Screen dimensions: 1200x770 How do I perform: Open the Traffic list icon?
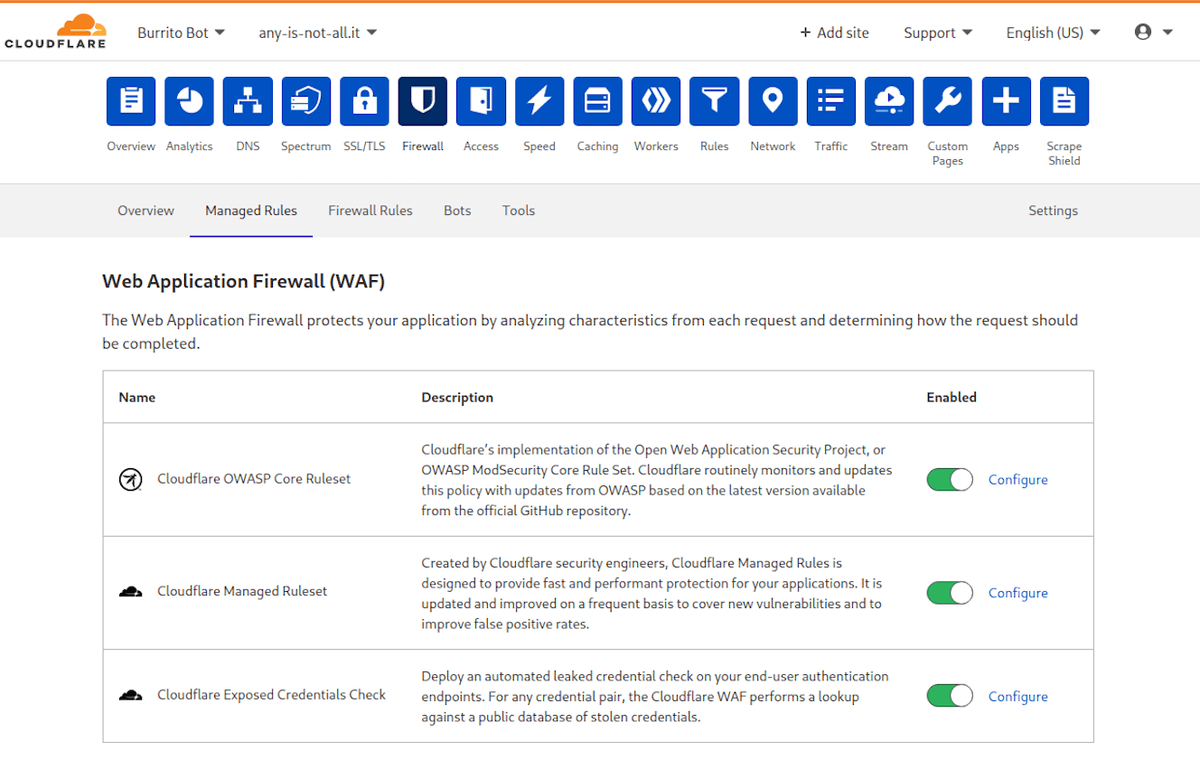pos(831,101)
